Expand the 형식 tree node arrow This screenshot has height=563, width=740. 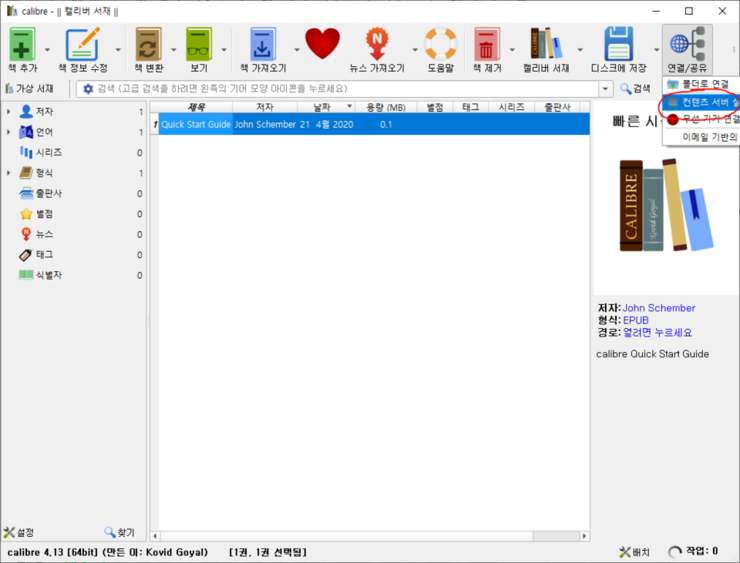(x=8, y=173)
